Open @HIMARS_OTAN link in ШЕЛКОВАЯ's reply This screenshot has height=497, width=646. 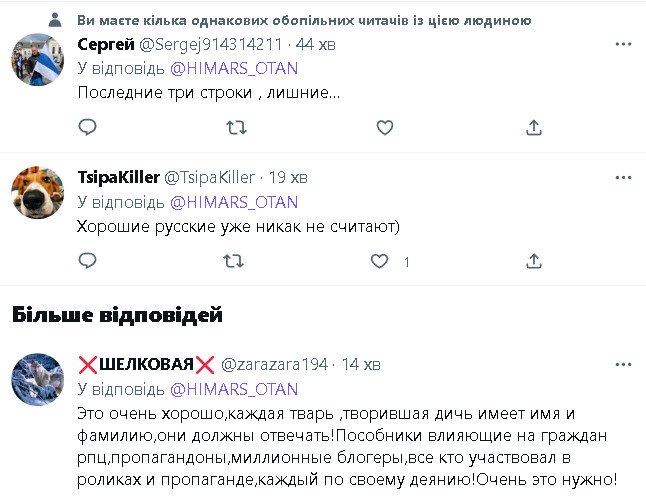(234, 388)
